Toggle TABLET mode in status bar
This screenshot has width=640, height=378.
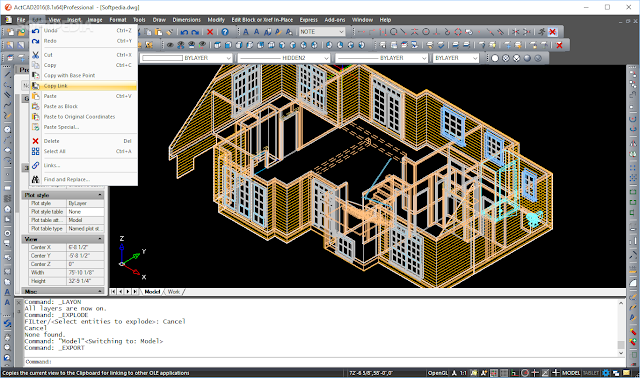pyautogui.click(x=591, y=373)
